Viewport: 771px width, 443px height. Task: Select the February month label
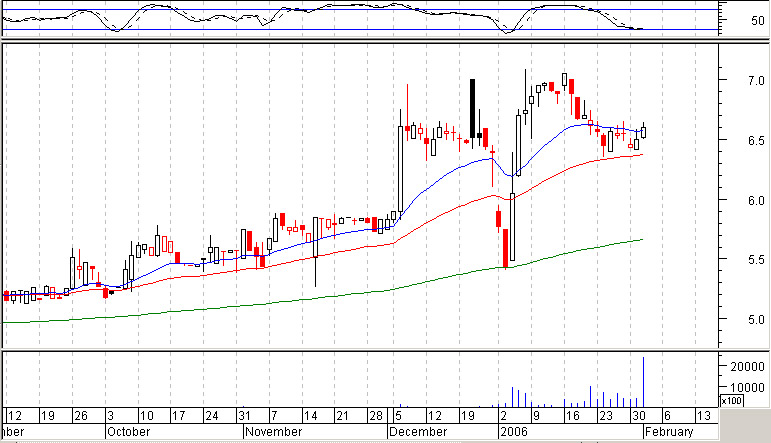point(669,432)
